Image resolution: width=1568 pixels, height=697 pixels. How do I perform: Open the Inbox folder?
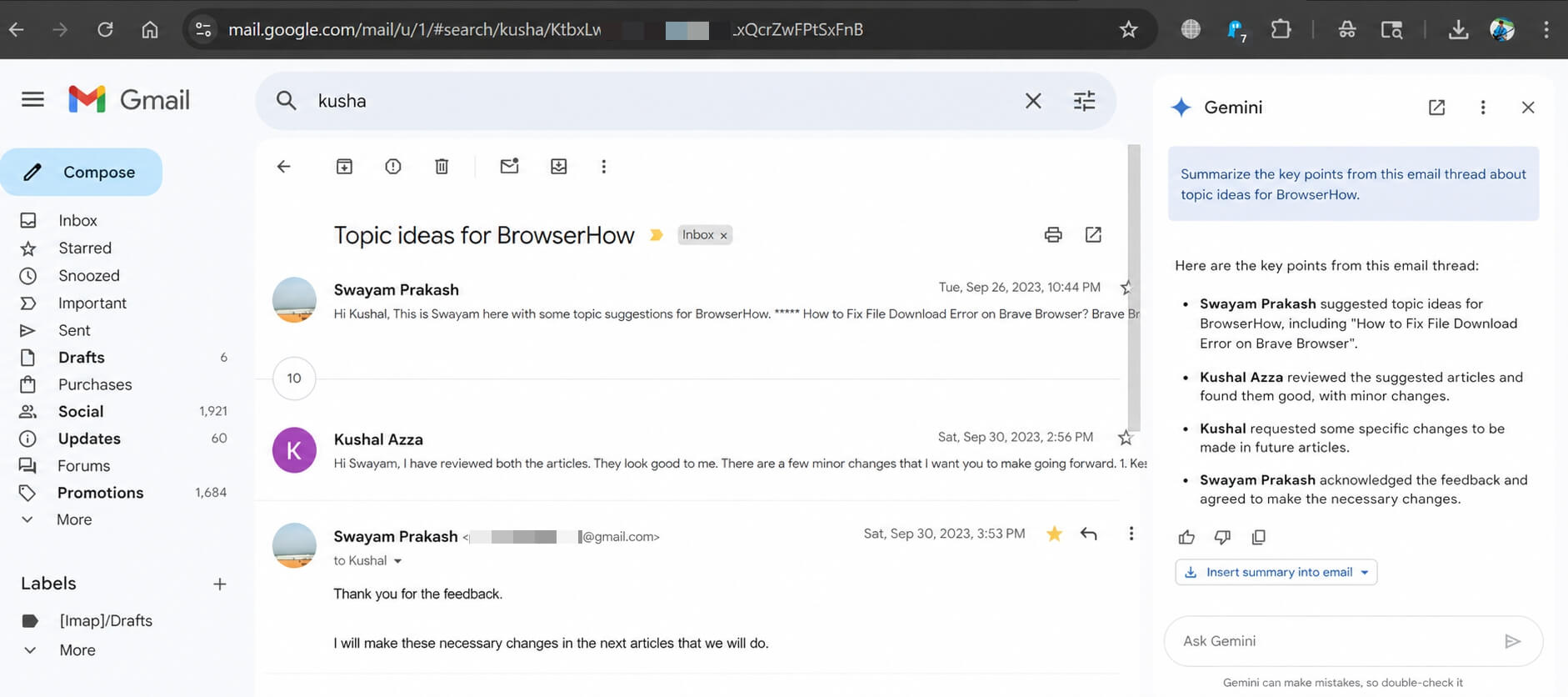click(77, 221)
